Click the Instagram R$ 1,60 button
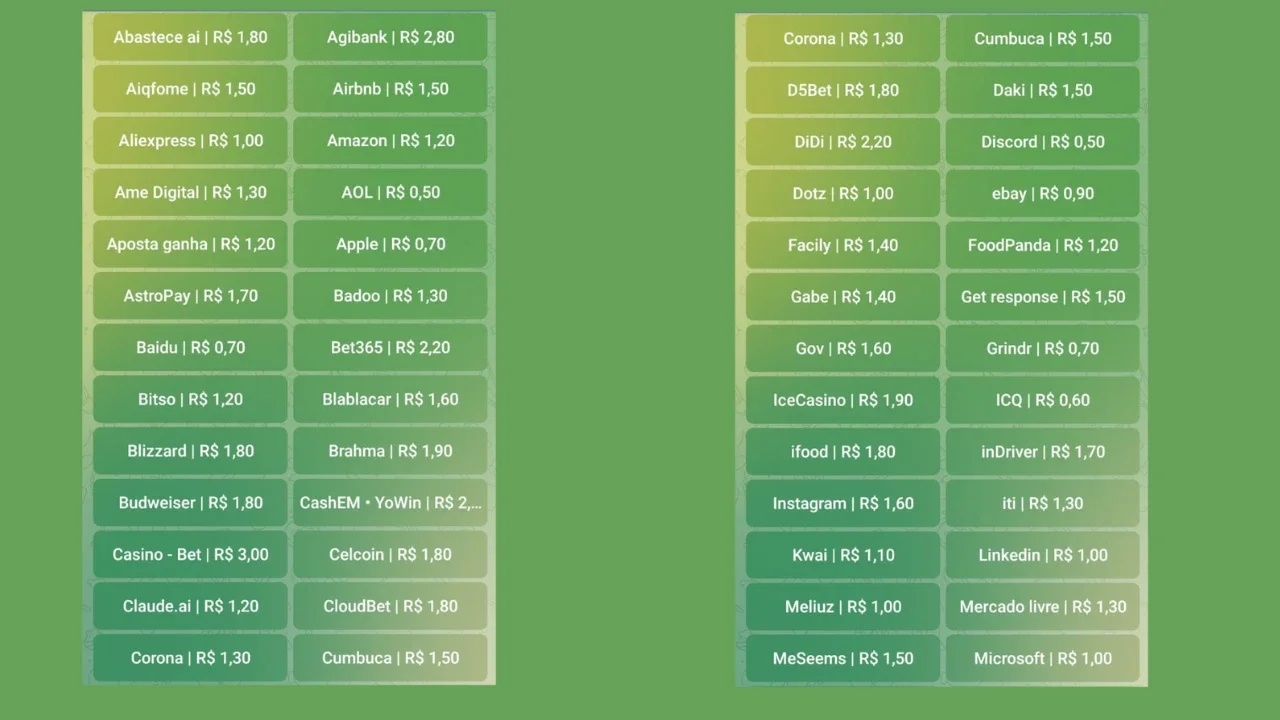1280x720 pixels. pos(843,504)
